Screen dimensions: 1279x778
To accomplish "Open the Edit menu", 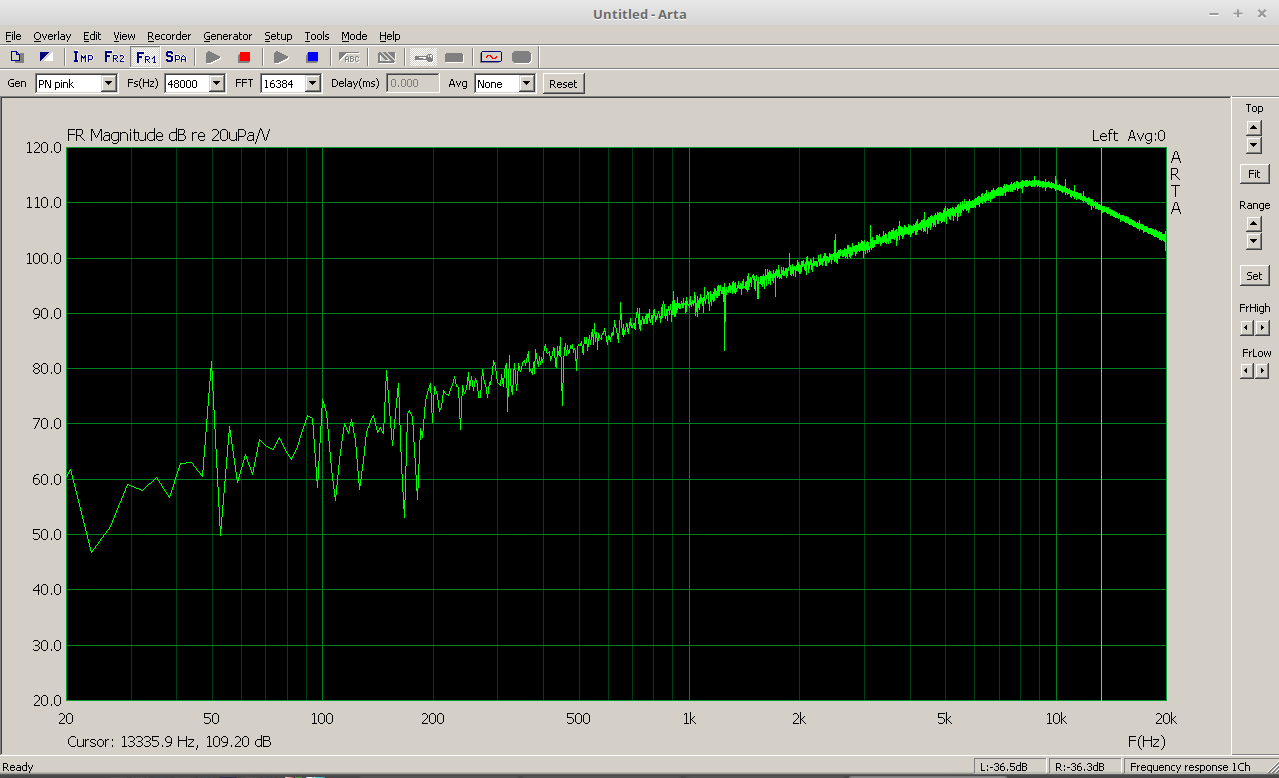I will [x=92, y=36].
